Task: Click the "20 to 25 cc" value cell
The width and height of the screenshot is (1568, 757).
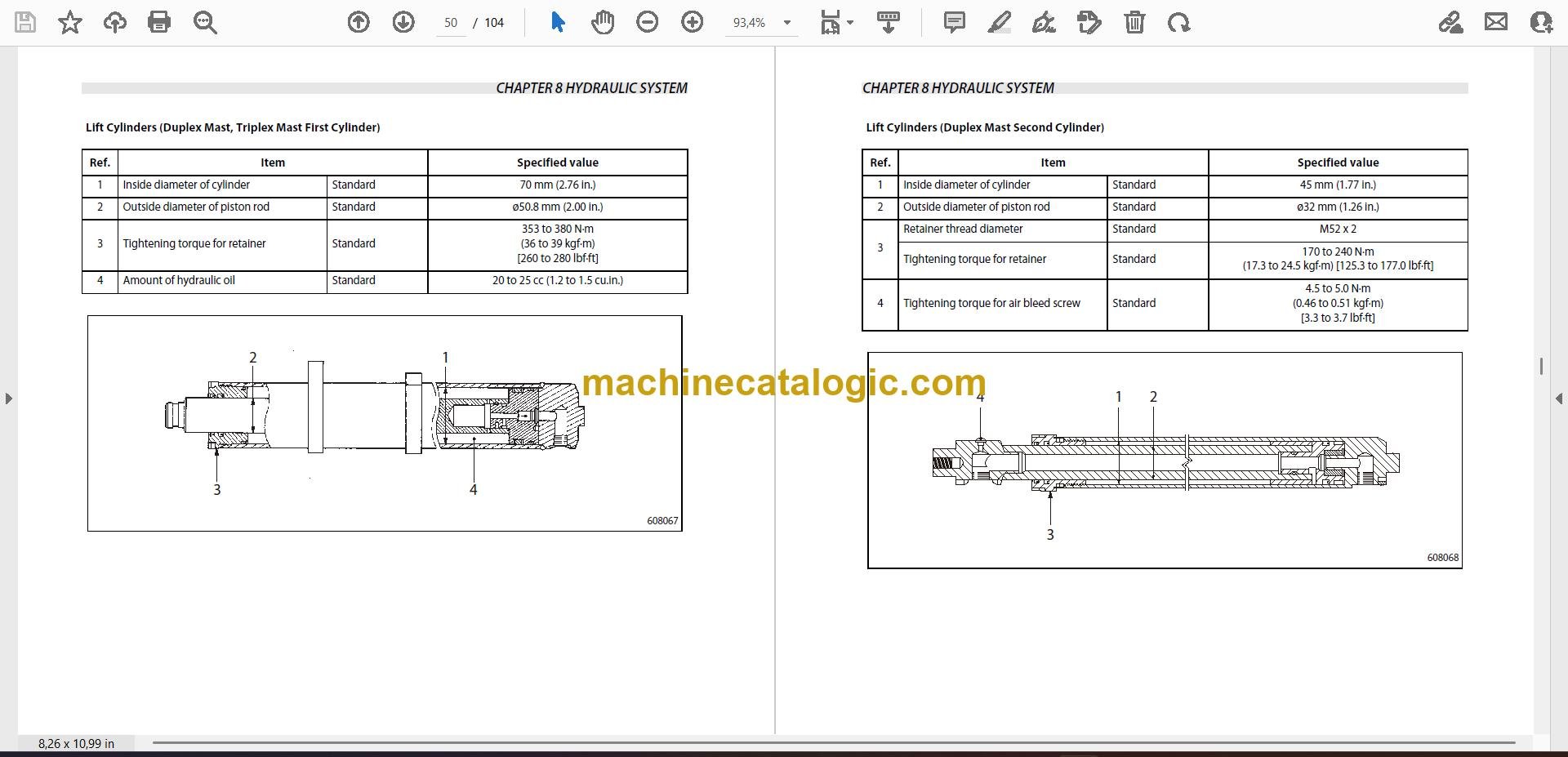Action: (x=558, y=280)
